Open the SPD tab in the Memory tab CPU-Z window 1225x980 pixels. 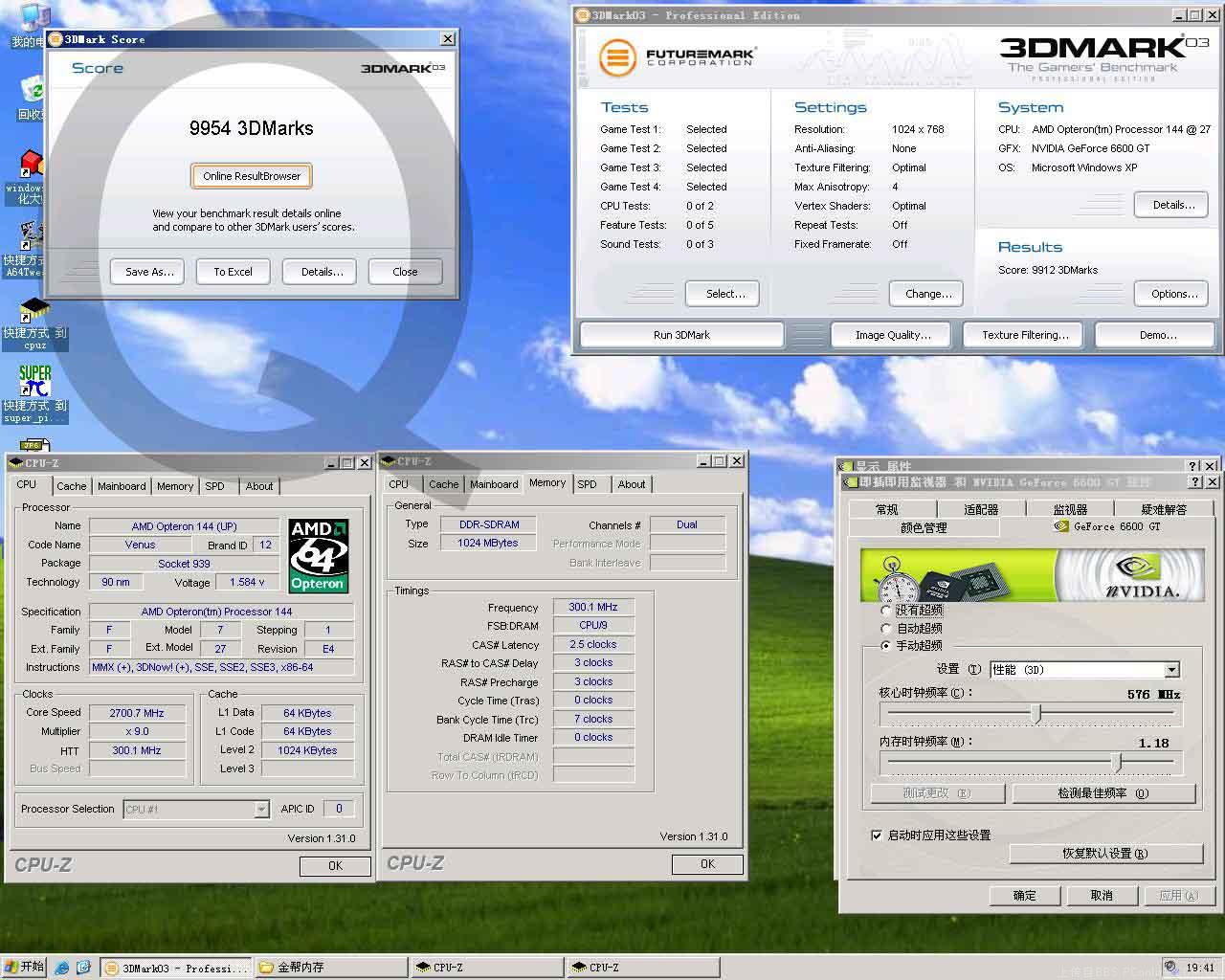[x=588, y=484]
